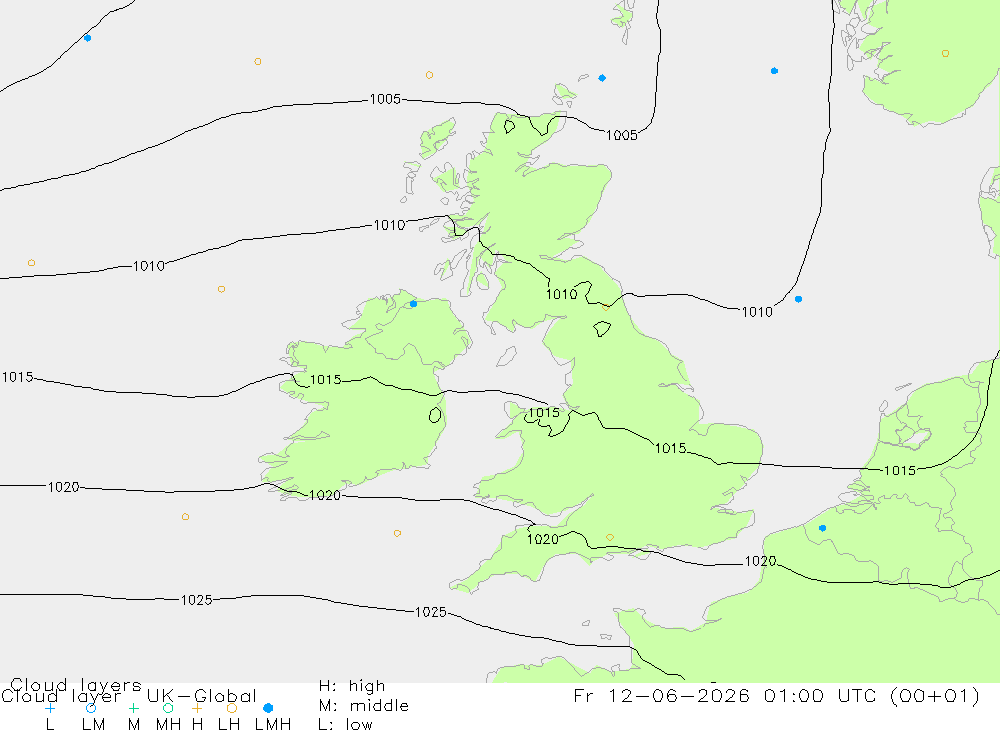Click the 1005 isobar label over the Atlantic

(385, 99)
